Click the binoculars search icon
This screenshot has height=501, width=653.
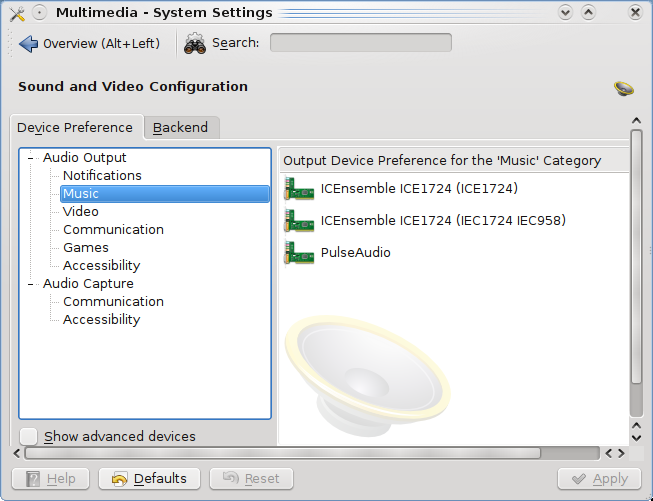point(195,43)
